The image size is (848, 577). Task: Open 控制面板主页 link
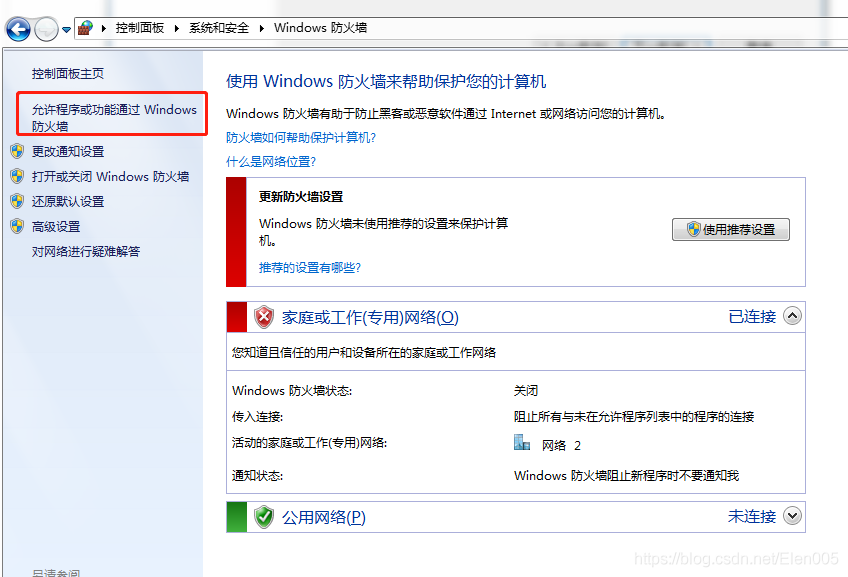point(68,74)
